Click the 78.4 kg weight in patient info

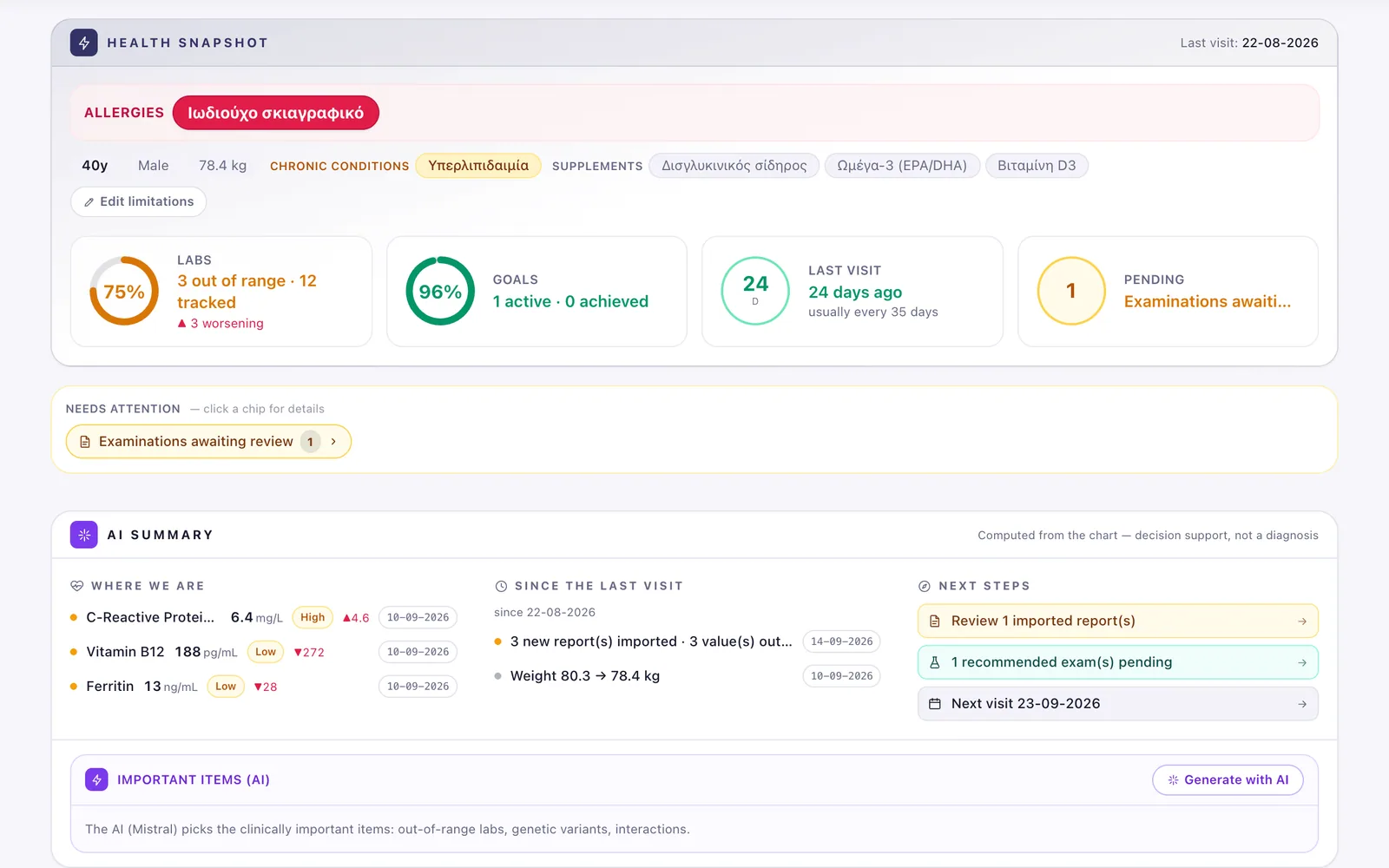click(x=222, y=166)
